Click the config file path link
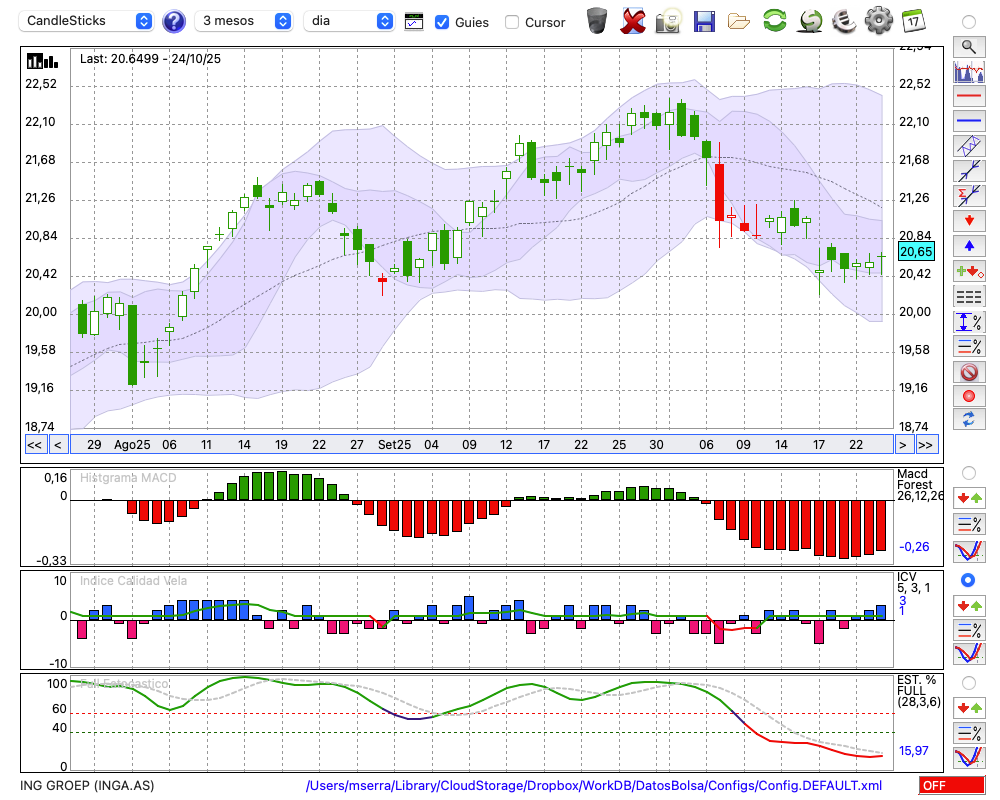The image size is (1000, 800). coord(594,786)
